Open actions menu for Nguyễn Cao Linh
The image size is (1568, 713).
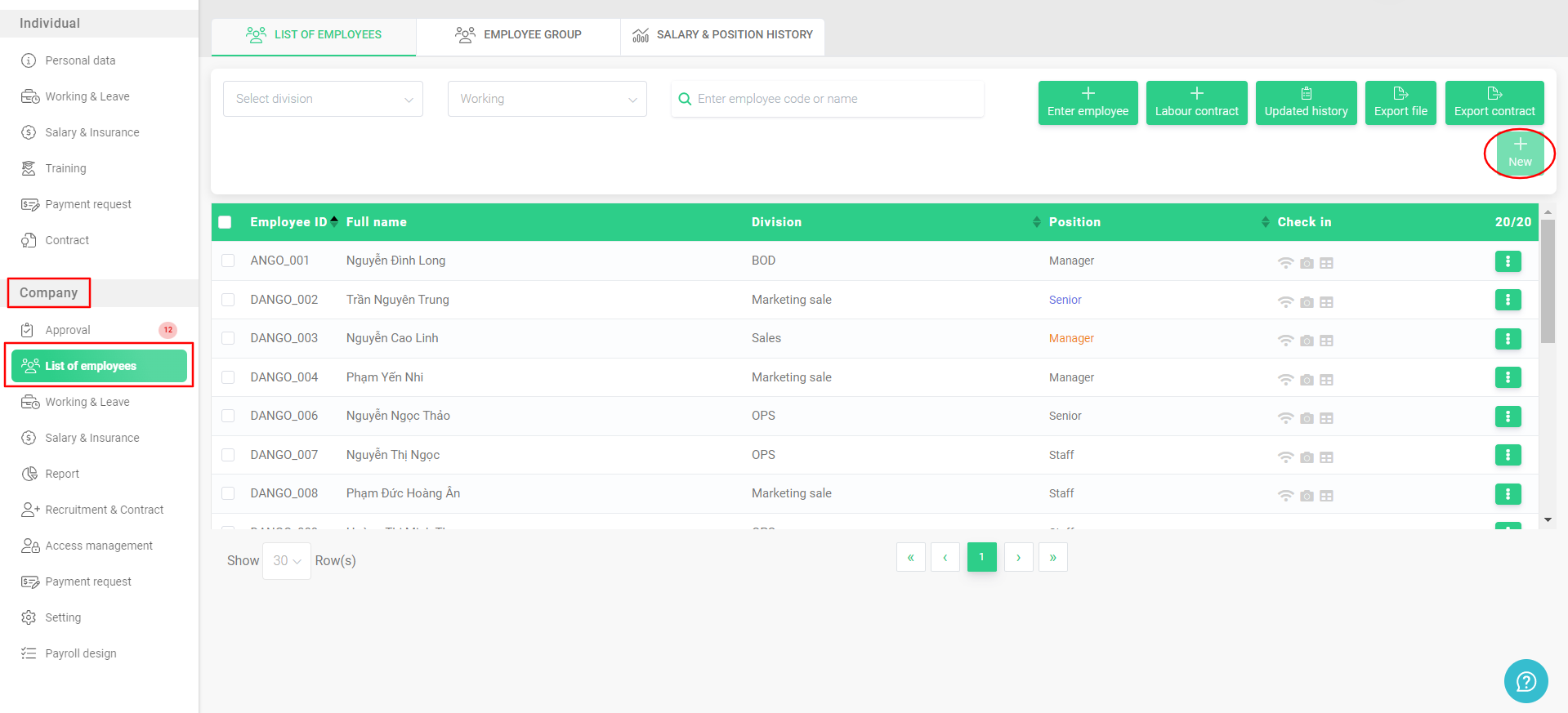click(x=1508, y=338)
